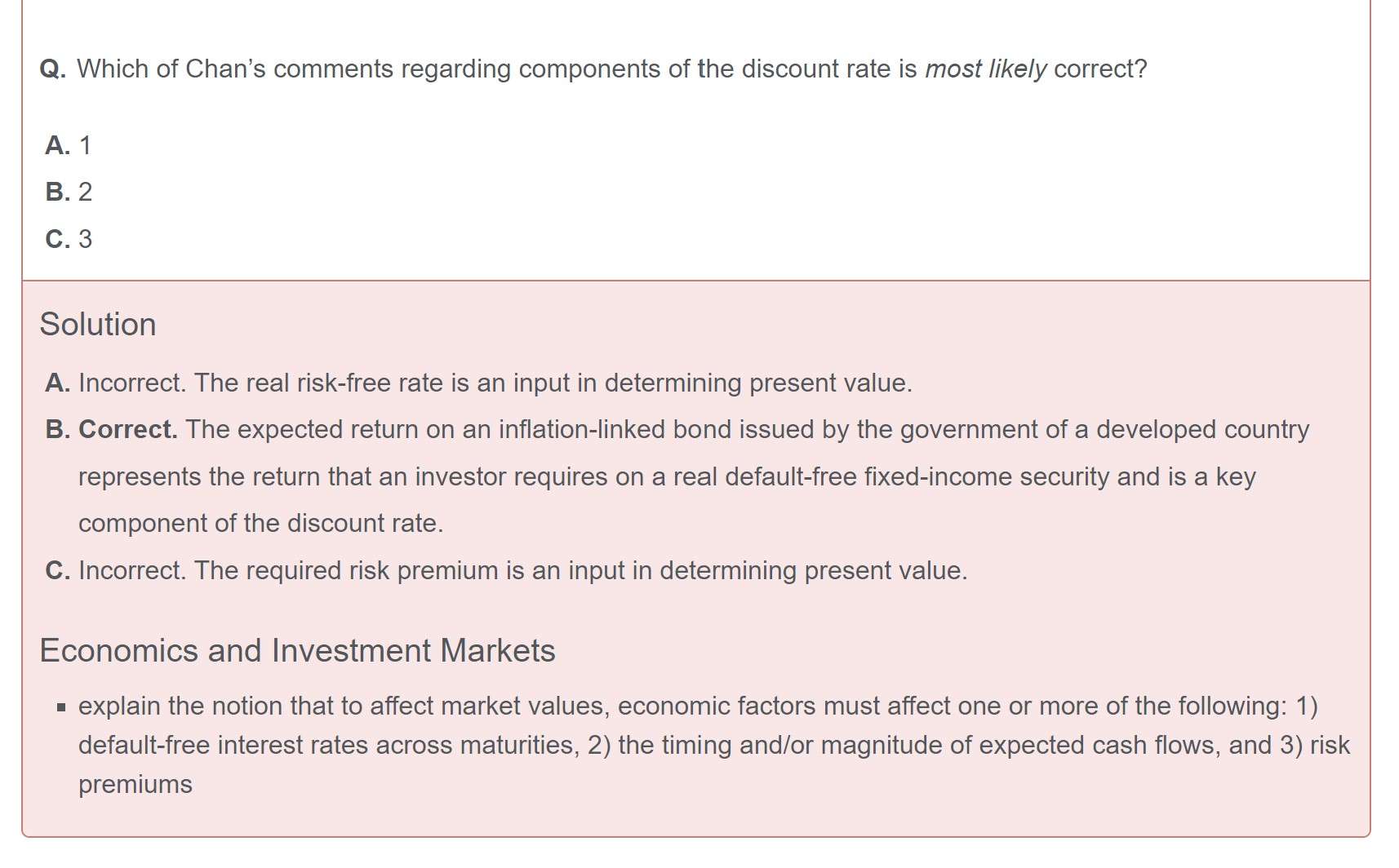Click the line starting 'default-free interest rates across maturities'
Image resolution: width=1399 pixels, height=868 pixels.
coord(713,746)
